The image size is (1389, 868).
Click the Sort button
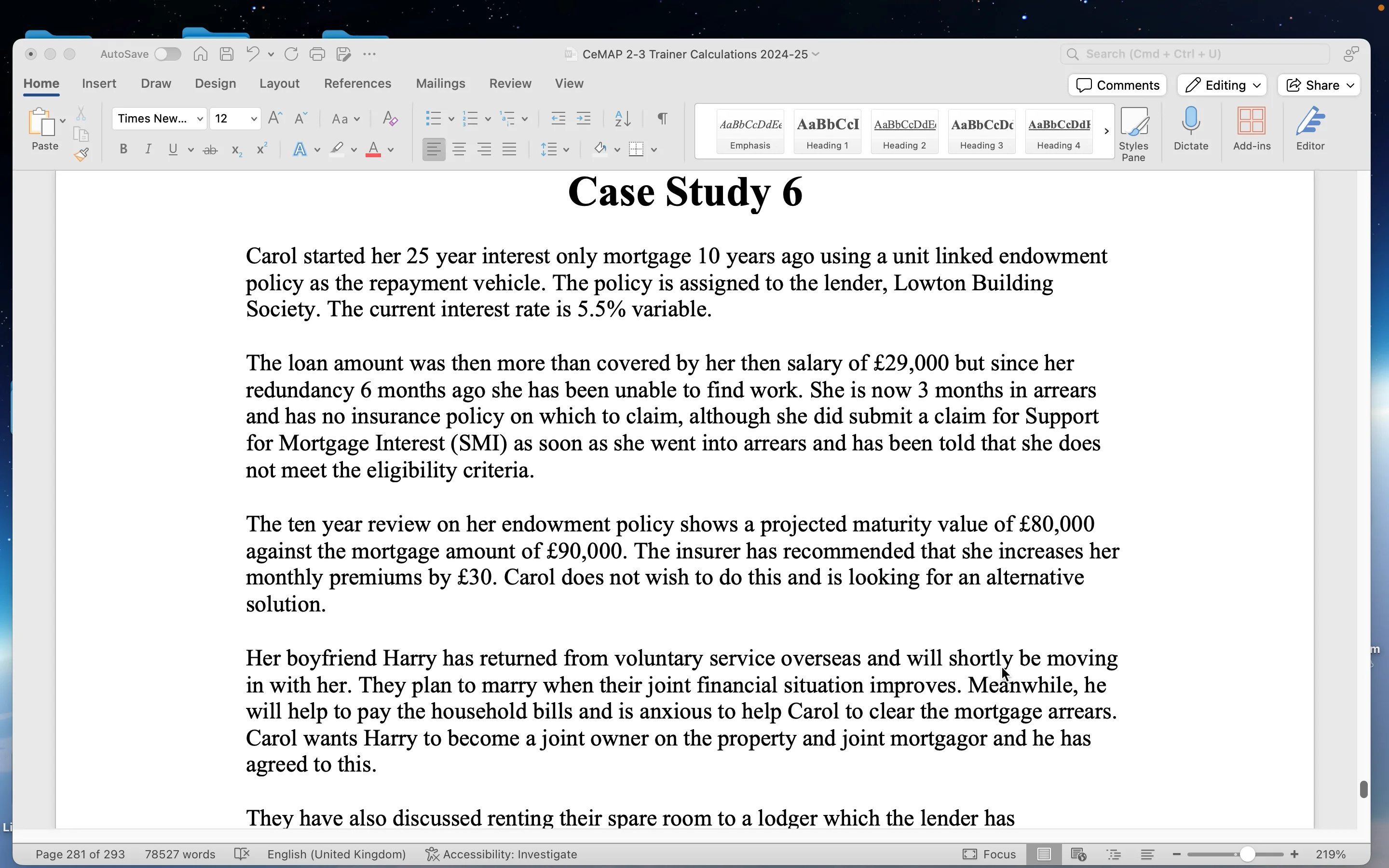pyautogui.click(x=622, y=118)
